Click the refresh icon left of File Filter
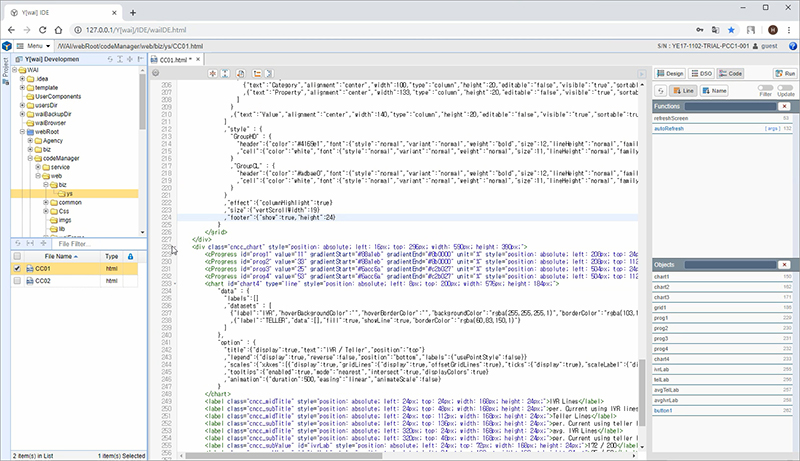Viewport: 800px width, 461px height. (17, 243)
